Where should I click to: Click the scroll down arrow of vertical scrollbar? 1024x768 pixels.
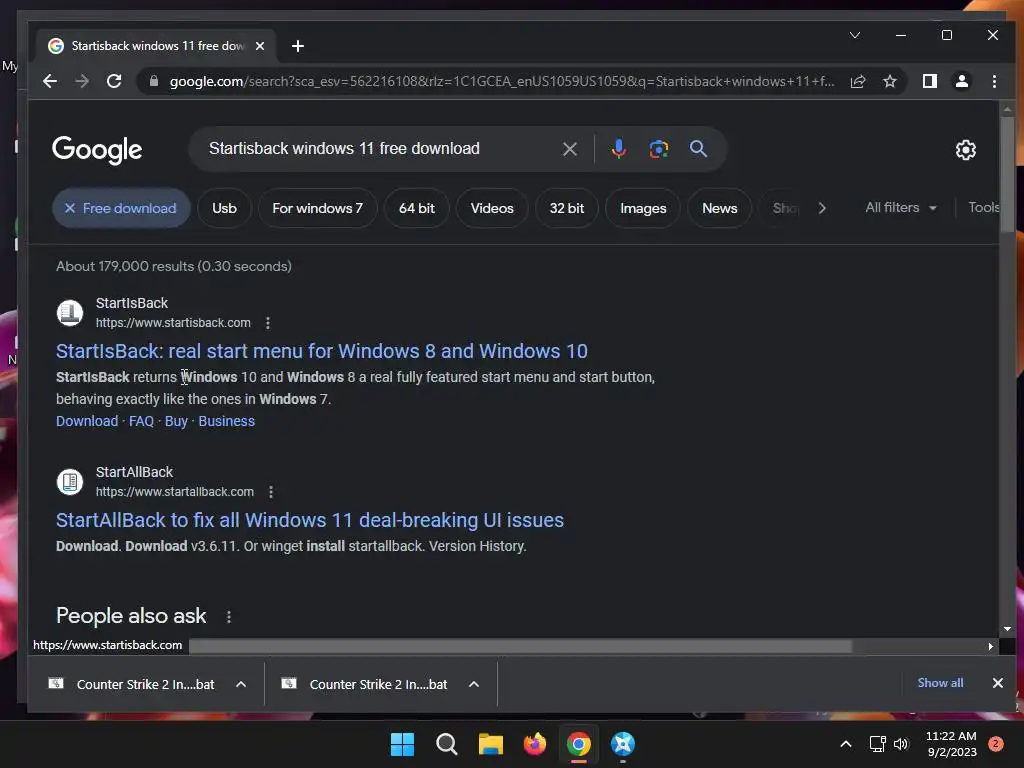[1006, 629]
